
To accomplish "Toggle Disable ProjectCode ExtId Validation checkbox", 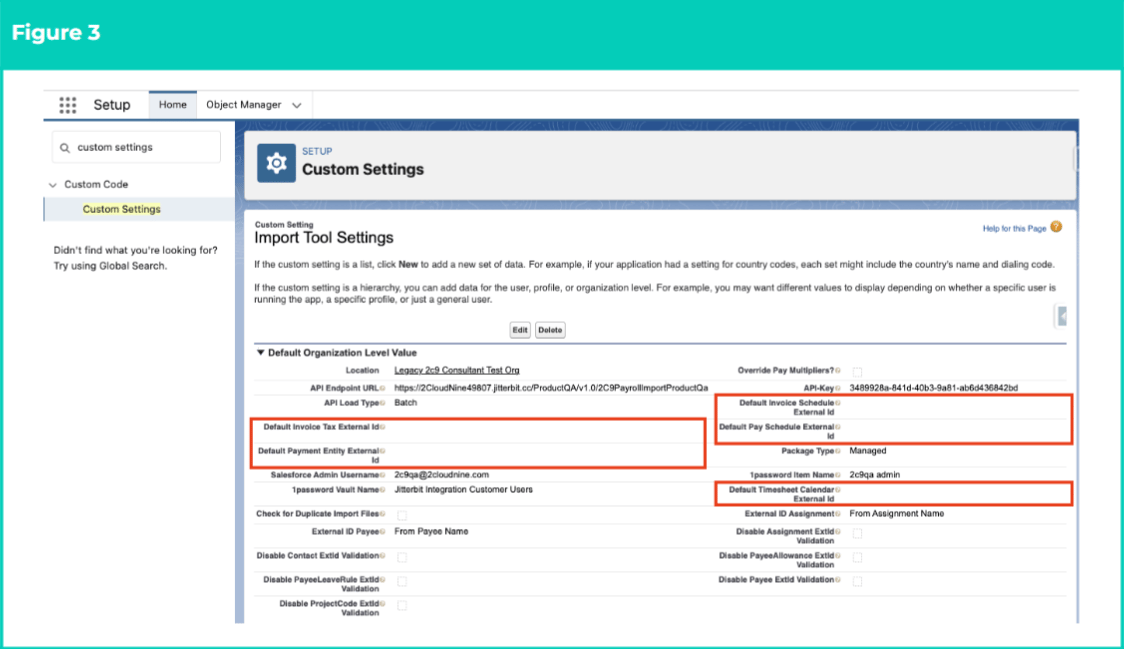I will click(x=402, y=605).
